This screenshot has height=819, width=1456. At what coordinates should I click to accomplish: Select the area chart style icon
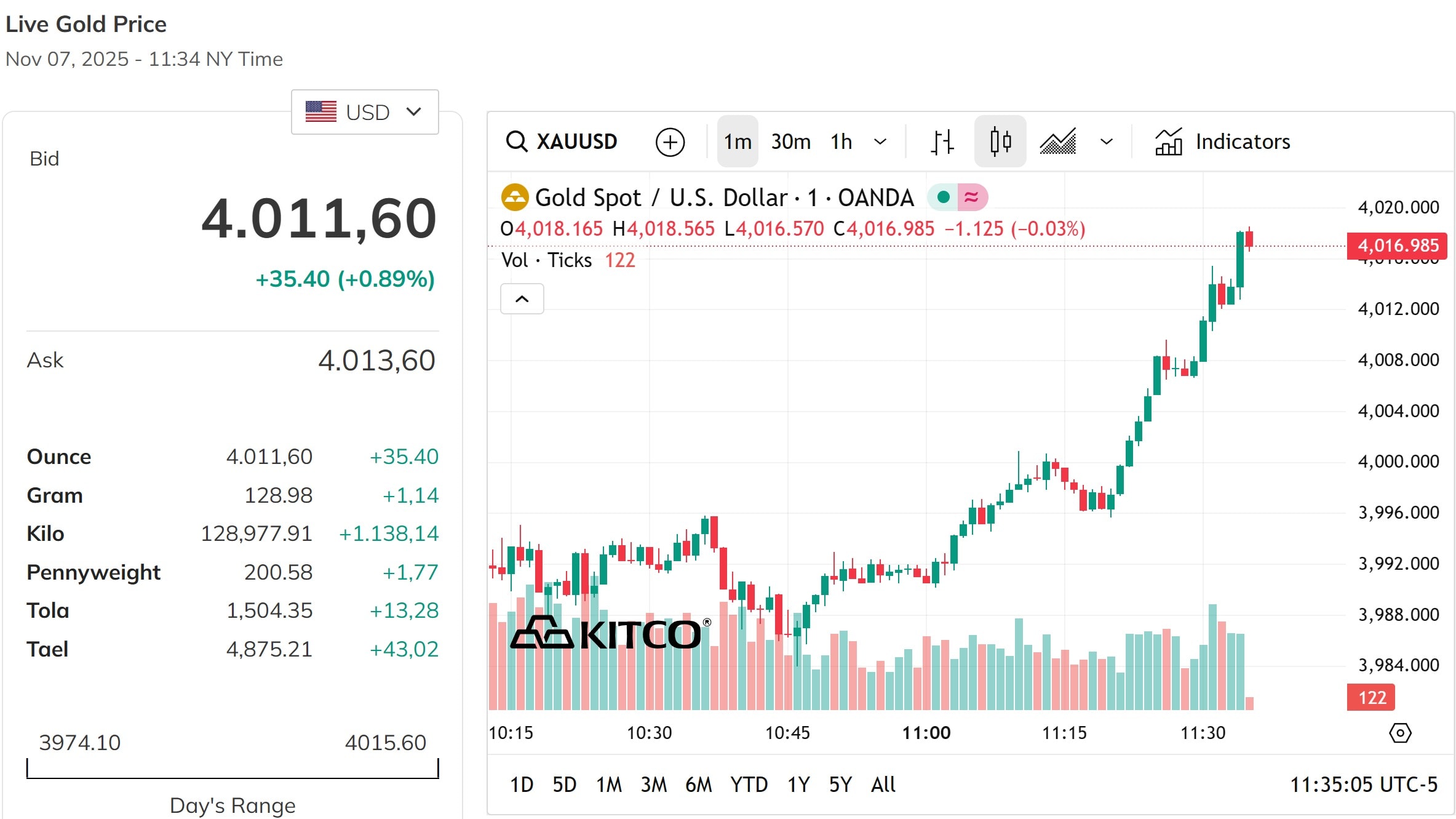(1059, 141)
